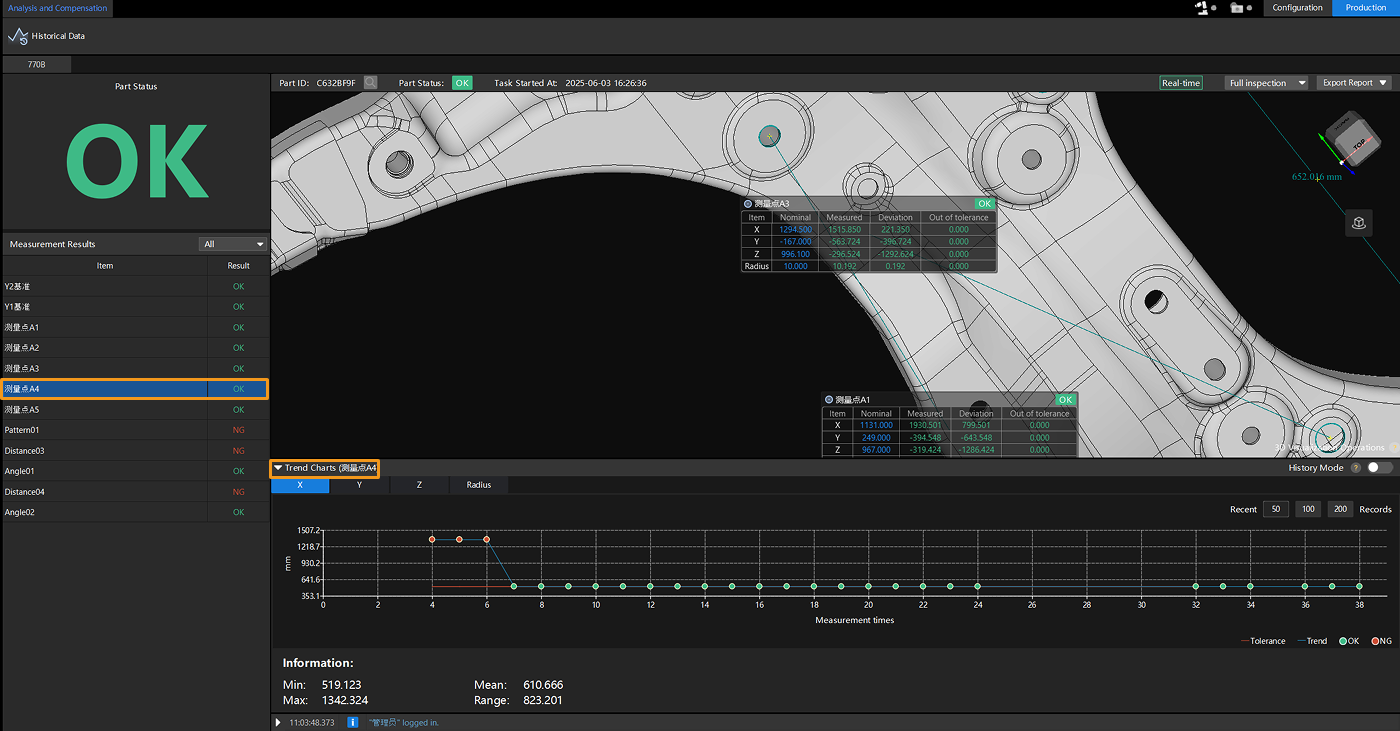The height and width of the screenshot is (731, 1400).
Task: Click the History Mode help question icon
Action: click(x=1355, y=468)
